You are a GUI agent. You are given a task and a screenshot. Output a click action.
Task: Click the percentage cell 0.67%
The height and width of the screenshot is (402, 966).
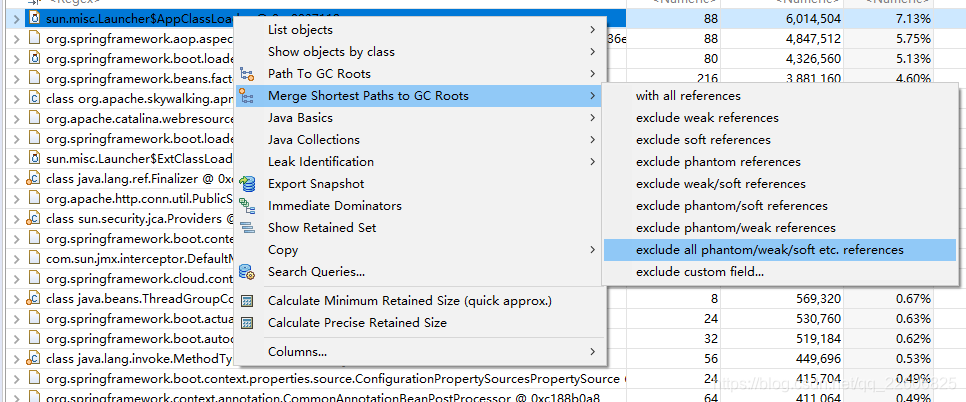point(911,299)
